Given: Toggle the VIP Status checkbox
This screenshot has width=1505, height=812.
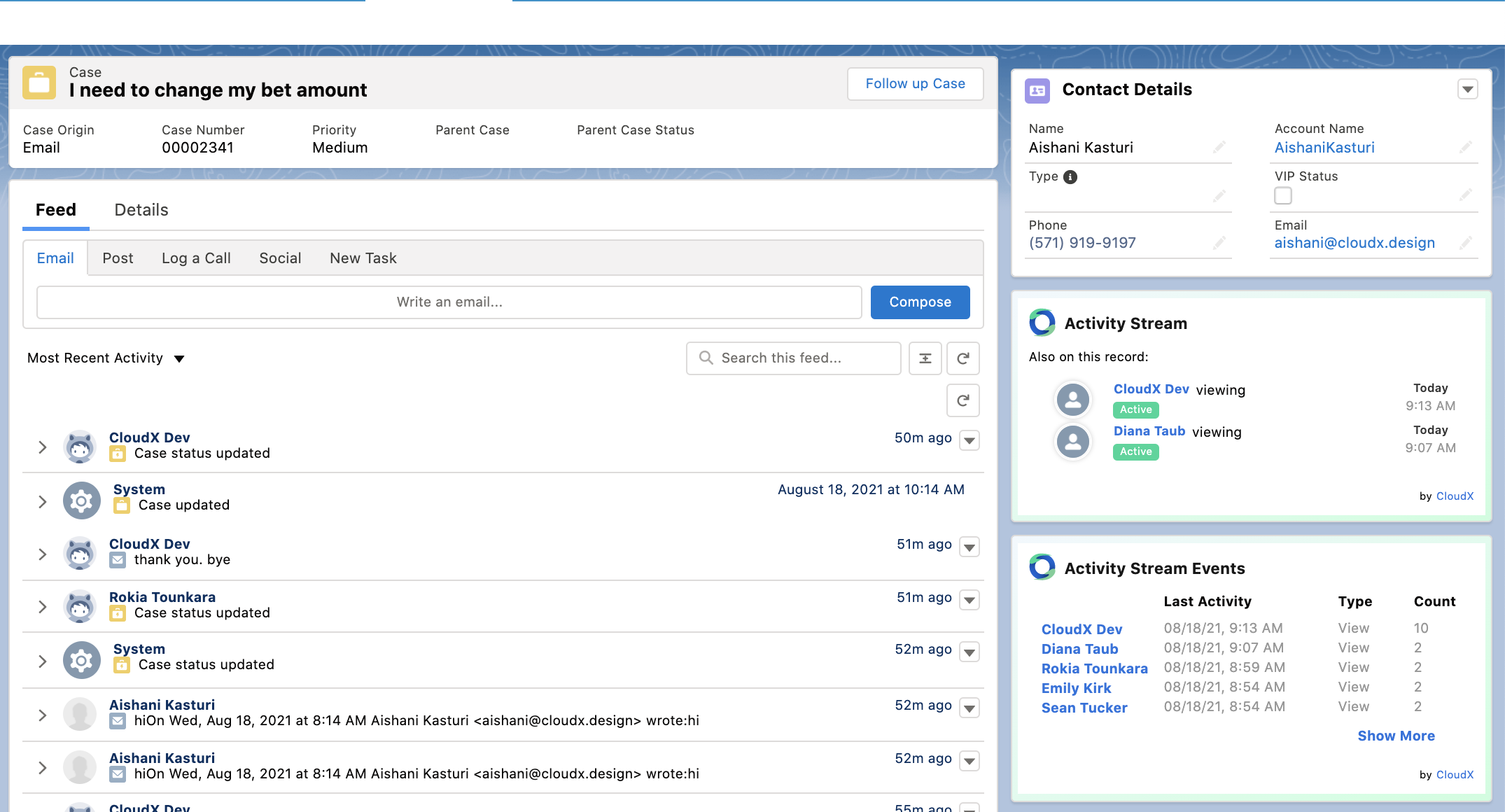Looking at the screenshot, I should coord(1283,195).
